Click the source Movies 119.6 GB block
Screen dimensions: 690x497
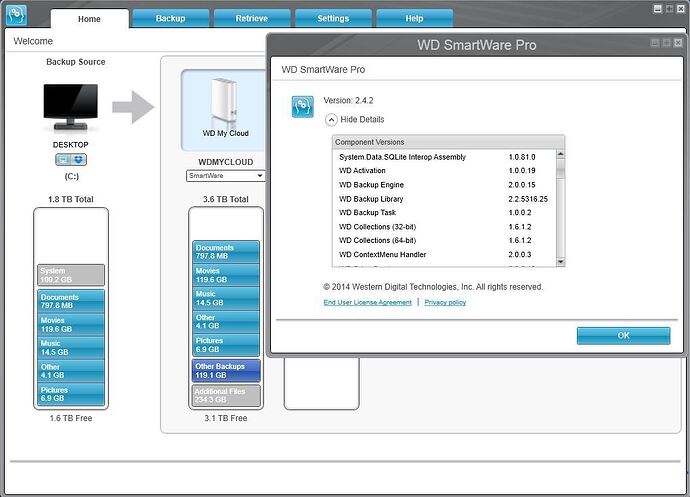(x=71, y=324)
